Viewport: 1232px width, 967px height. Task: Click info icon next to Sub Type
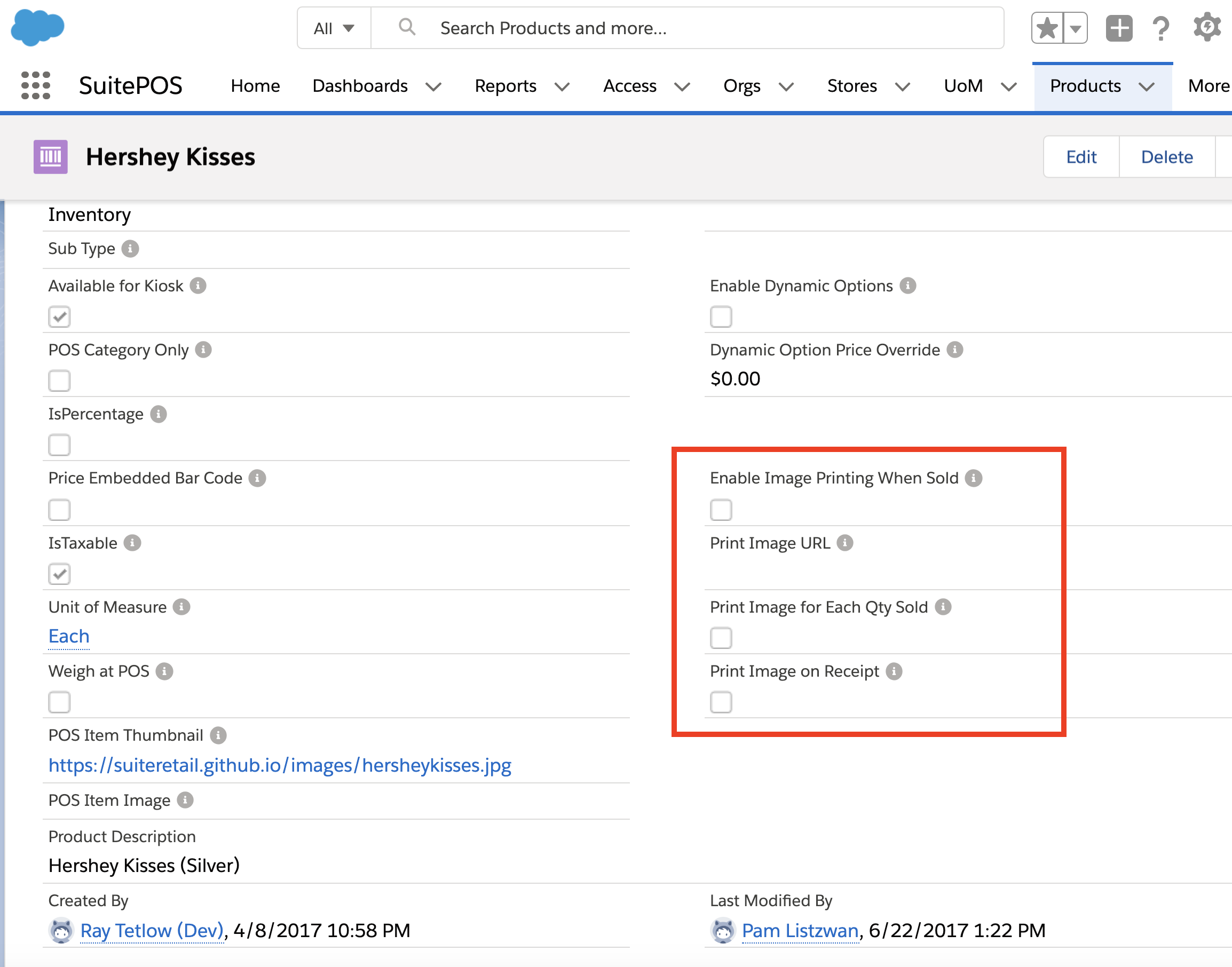[130, 249]
